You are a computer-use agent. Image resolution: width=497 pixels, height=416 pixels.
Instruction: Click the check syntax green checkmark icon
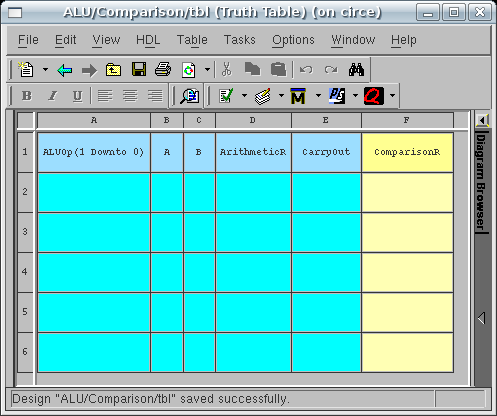click(x=226, y=96)
